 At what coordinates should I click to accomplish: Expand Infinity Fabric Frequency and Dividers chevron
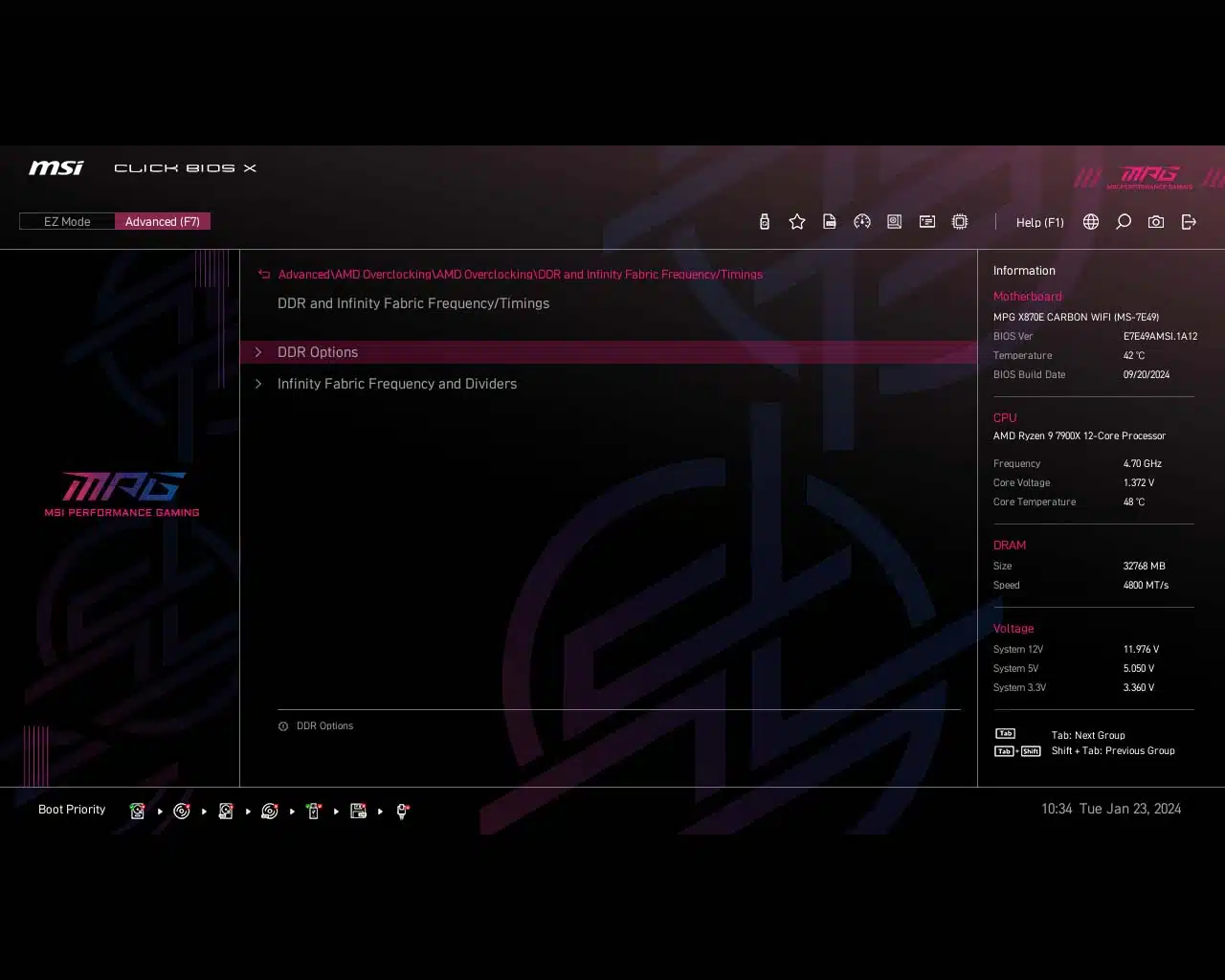[x=258, y=384]
